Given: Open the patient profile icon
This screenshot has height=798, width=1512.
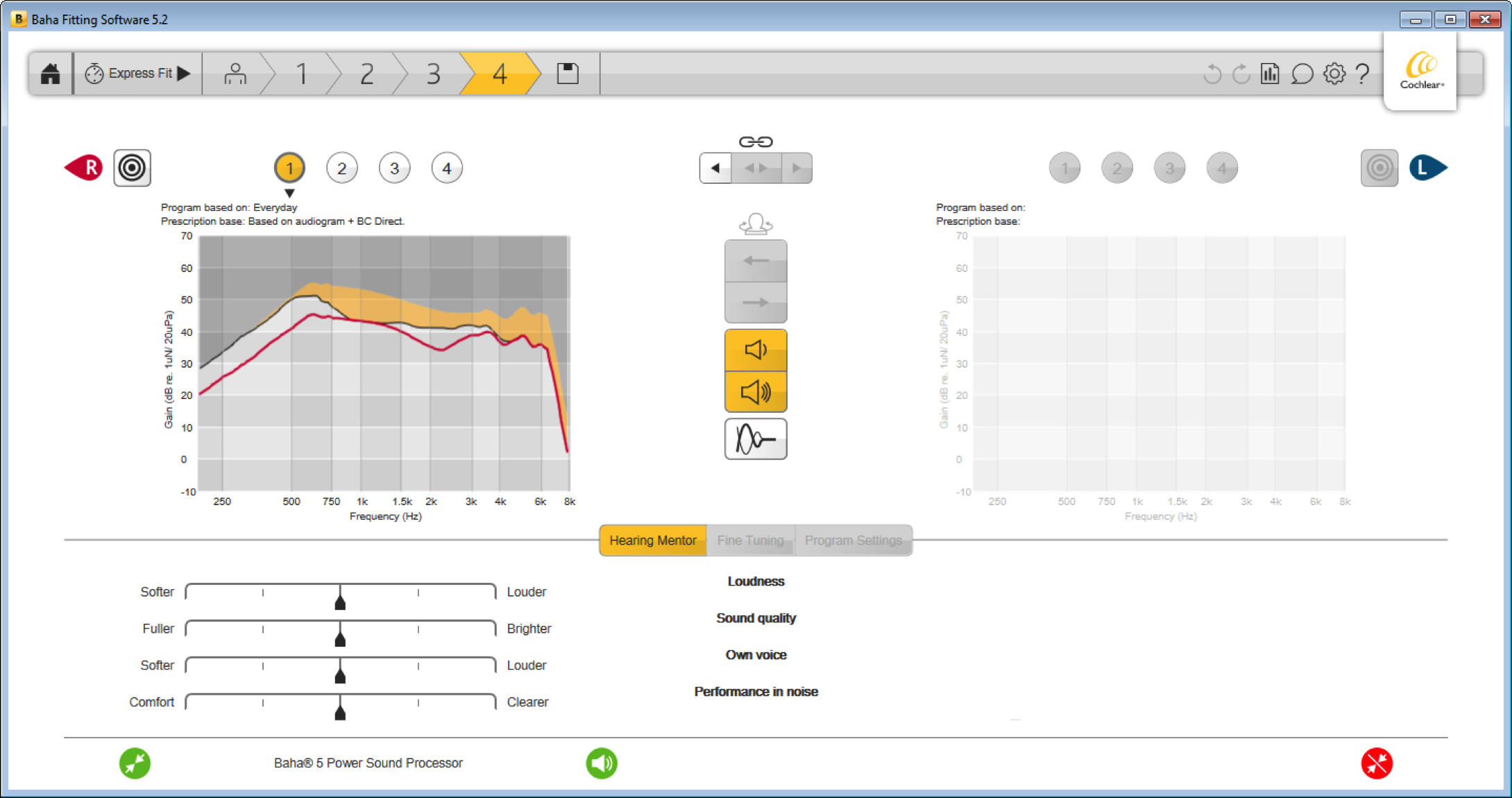Looking at the screenshot, I should (x=235, y=74).
